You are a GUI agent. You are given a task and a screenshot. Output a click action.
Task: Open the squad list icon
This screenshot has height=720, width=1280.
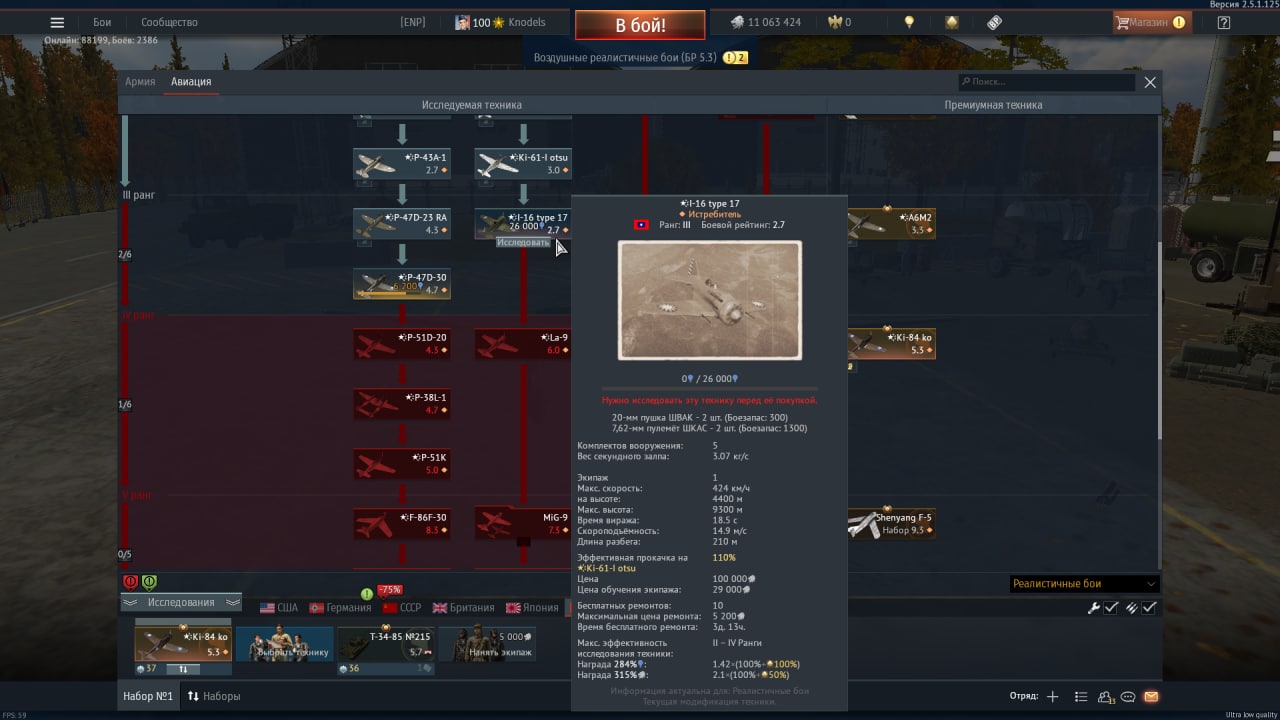[1081, 696]
